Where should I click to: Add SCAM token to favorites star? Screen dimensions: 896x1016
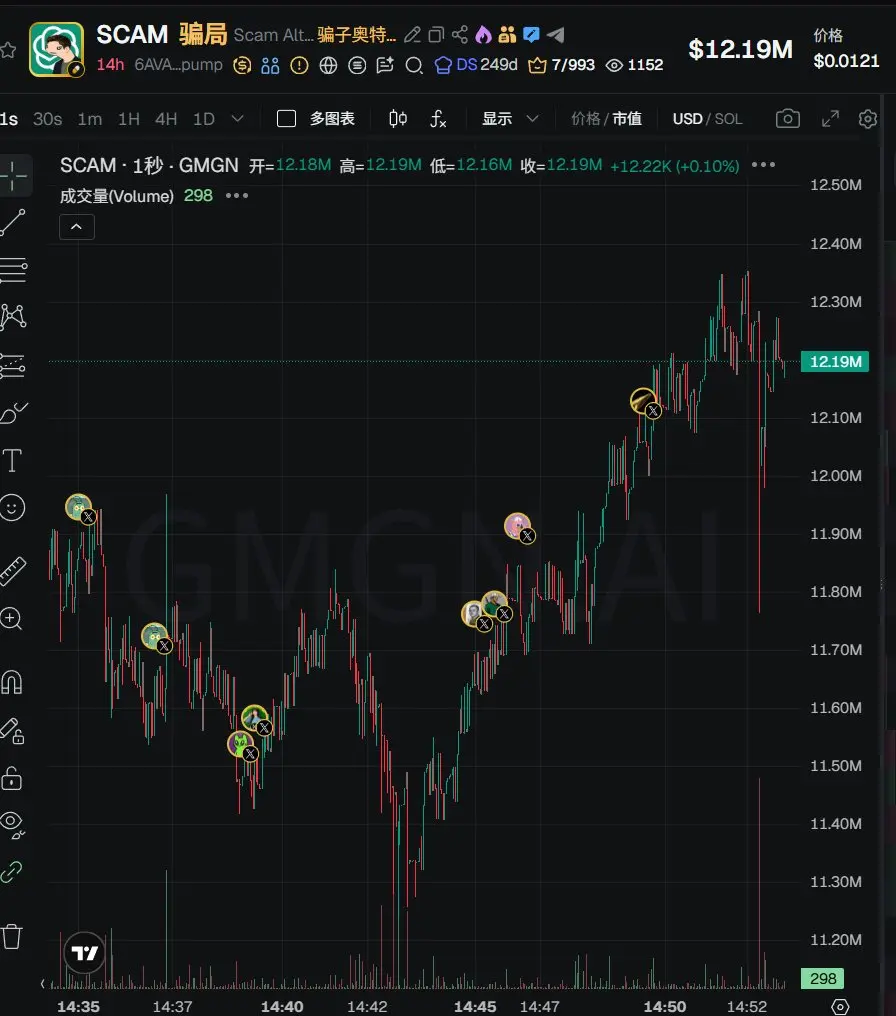pyautogui.click(x=7, y=50)
